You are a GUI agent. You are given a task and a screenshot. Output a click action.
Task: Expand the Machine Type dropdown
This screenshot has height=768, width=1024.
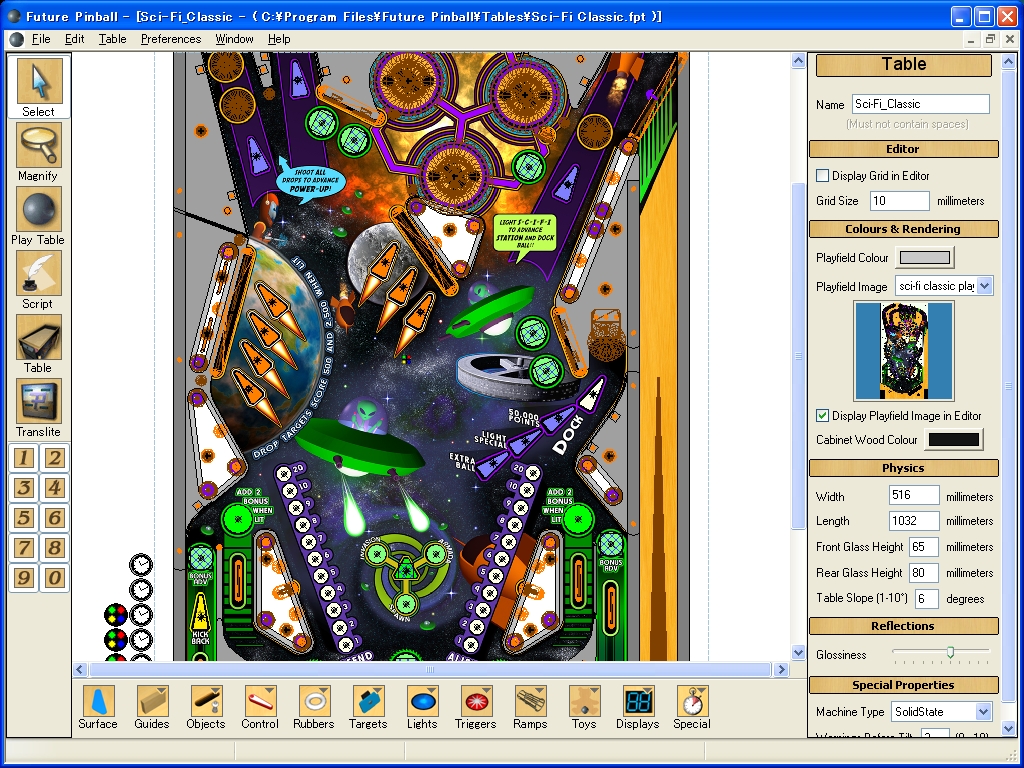(x=984, y=711)
